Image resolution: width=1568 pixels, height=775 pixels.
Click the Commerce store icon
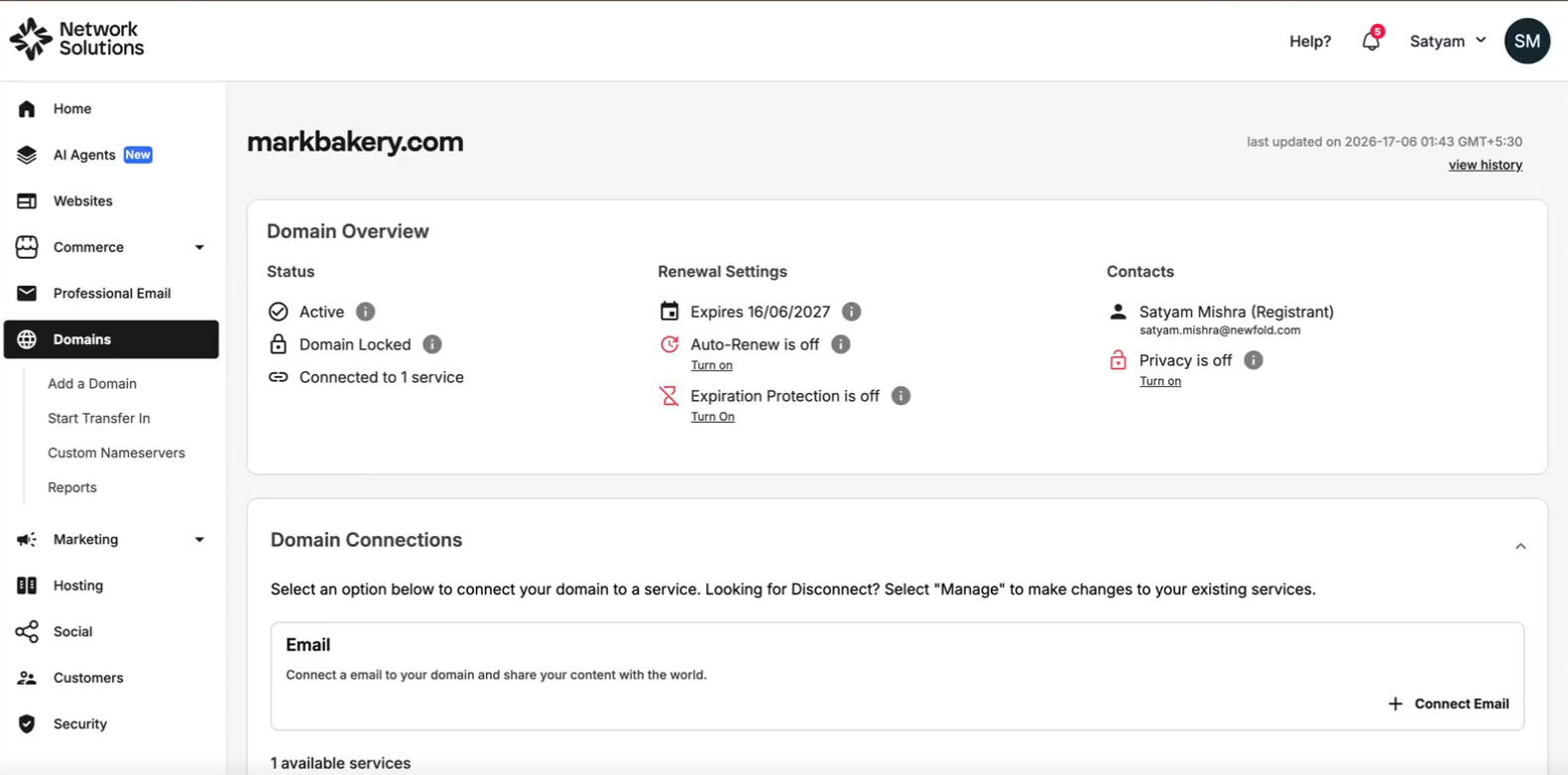click(27, 247)
